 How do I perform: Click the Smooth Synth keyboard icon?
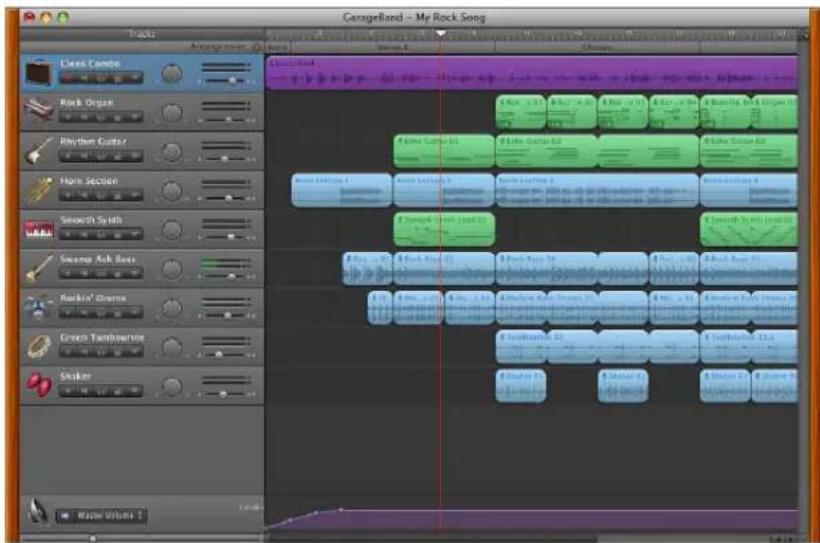39,229
